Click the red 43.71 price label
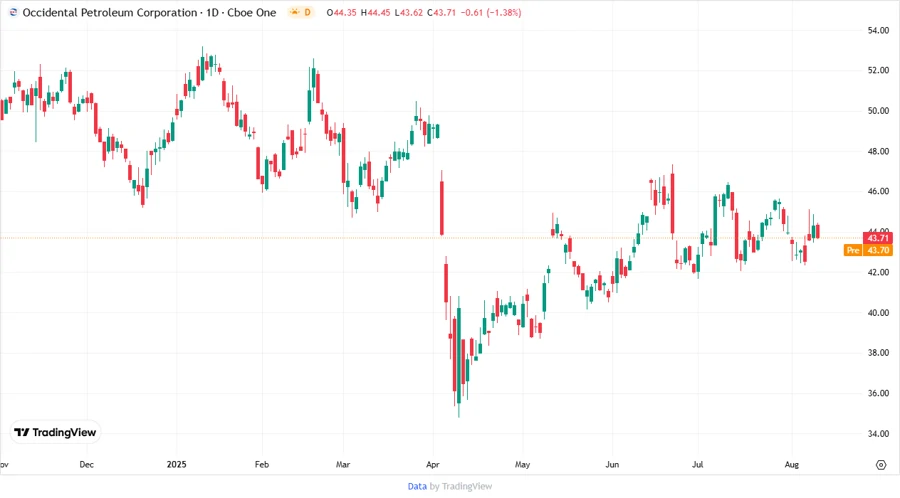 coord(878,238)
